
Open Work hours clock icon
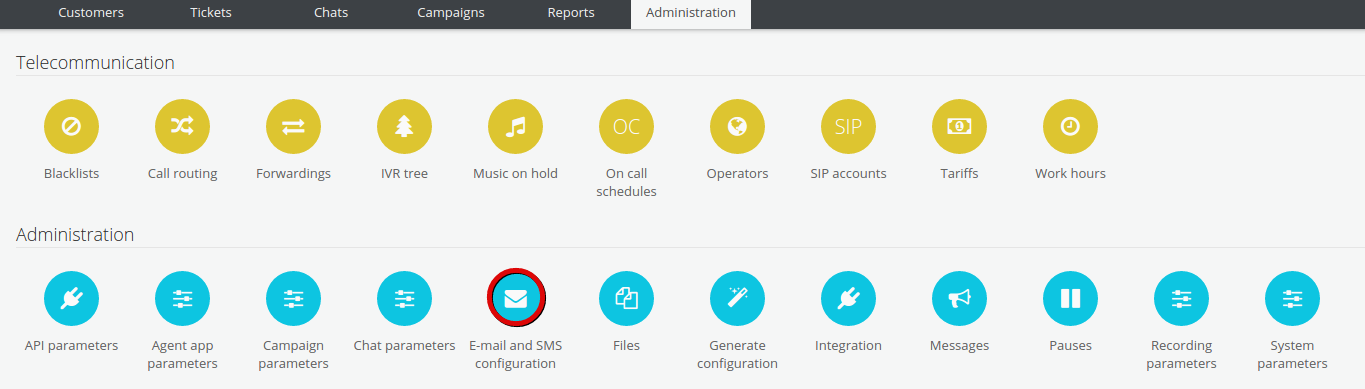(1071, 127)
